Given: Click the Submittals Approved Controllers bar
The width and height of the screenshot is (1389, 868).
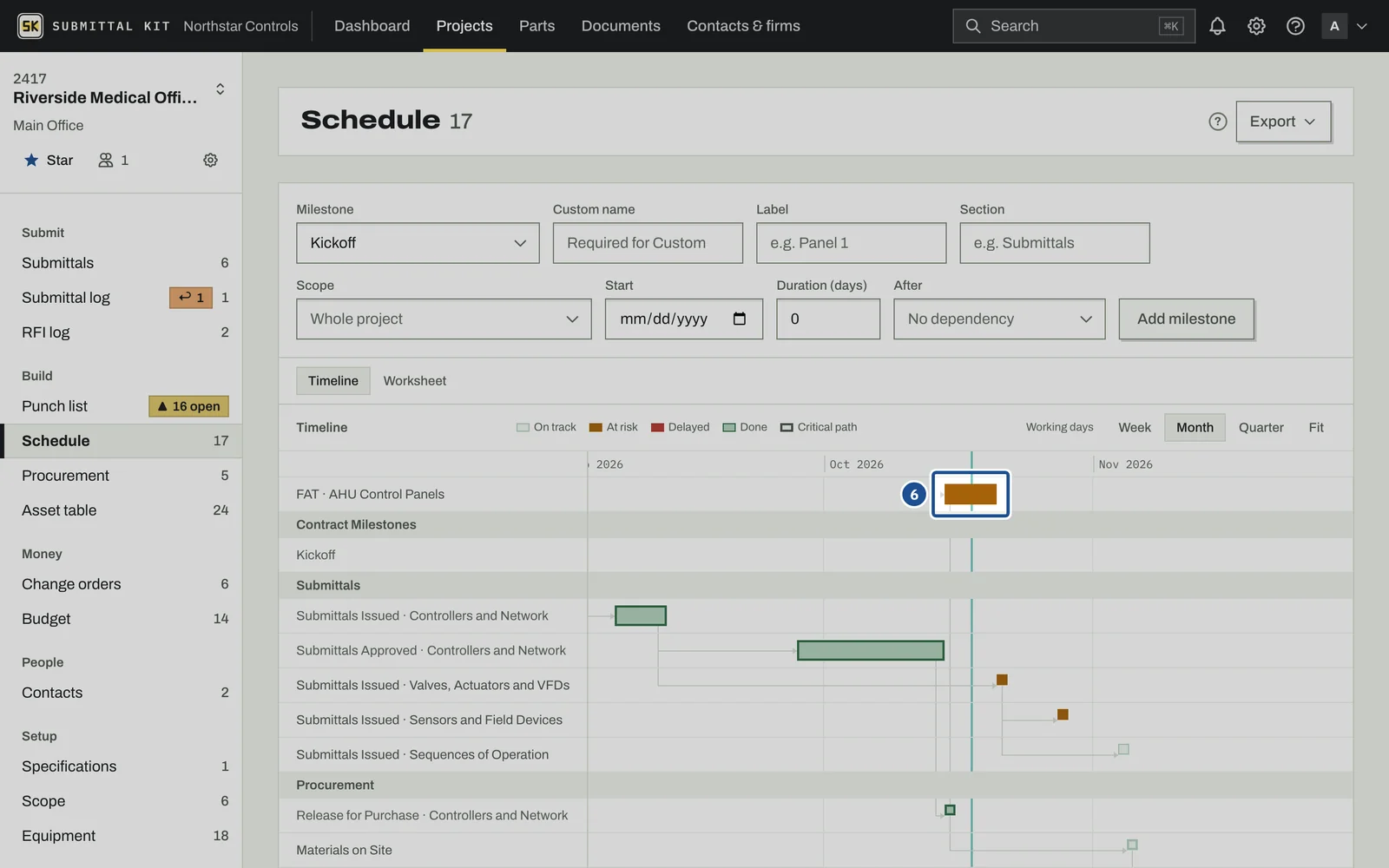Looking at the screenshot, I should point(870,650).
